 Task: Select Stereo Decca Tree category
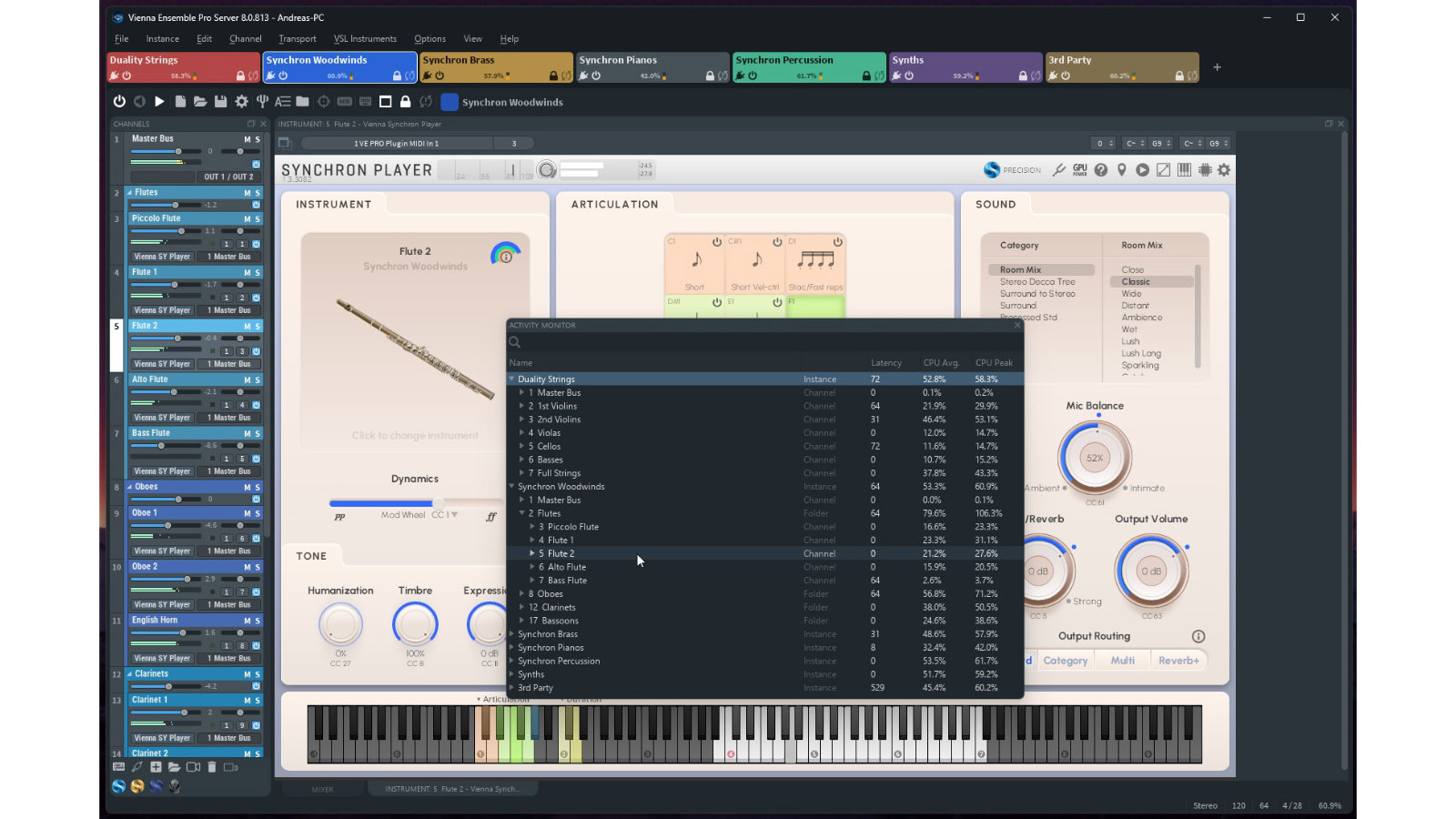pos(1037,282)
